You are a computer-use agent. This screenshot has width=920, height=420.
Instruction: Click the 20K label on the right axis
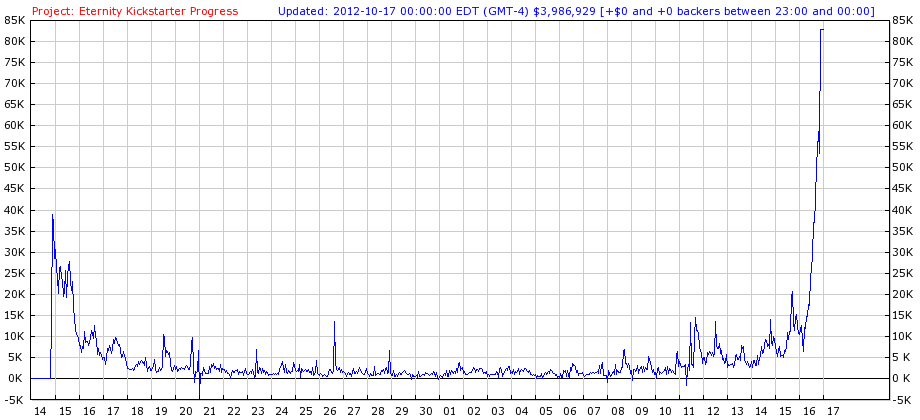coord(900,294)
